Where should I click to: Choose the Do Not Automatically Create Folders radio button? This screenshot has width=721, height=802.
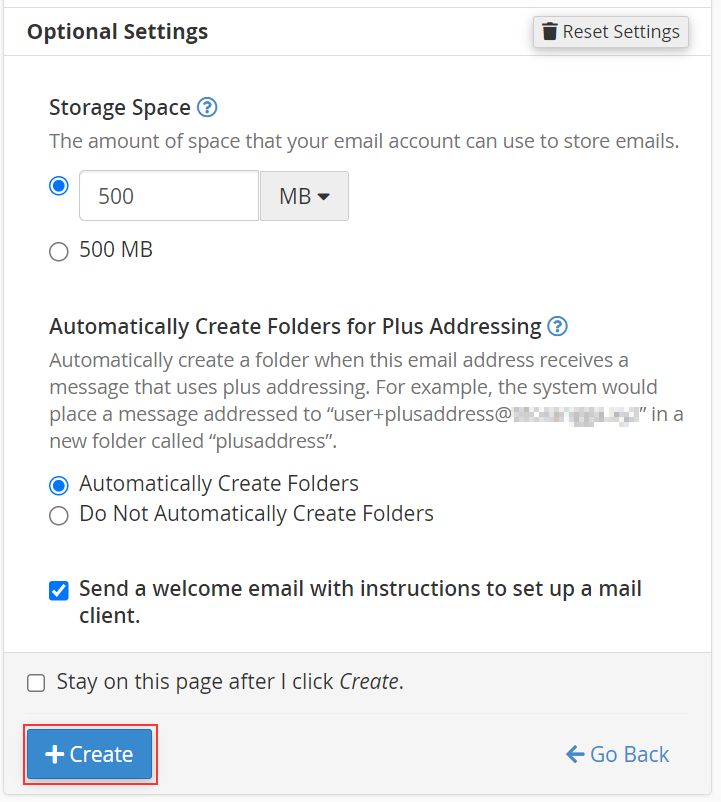[59, 516]
